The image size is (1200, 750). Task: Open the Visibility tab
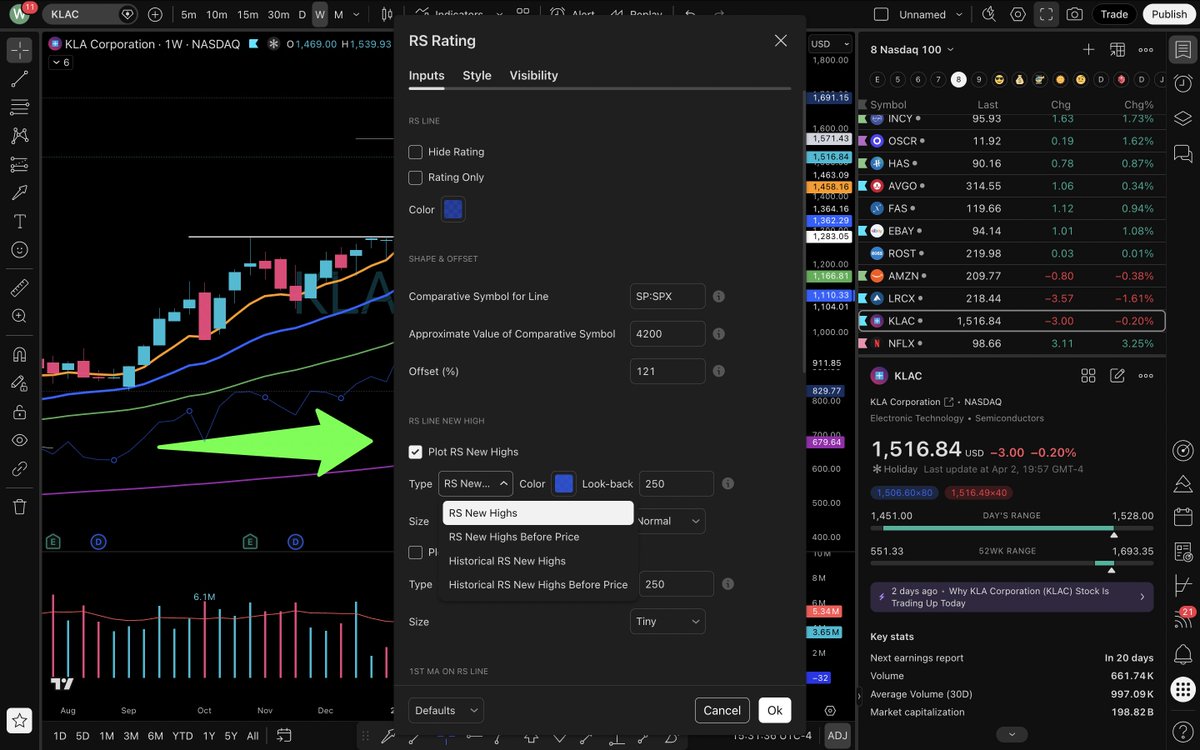click(x=533, y=75)
